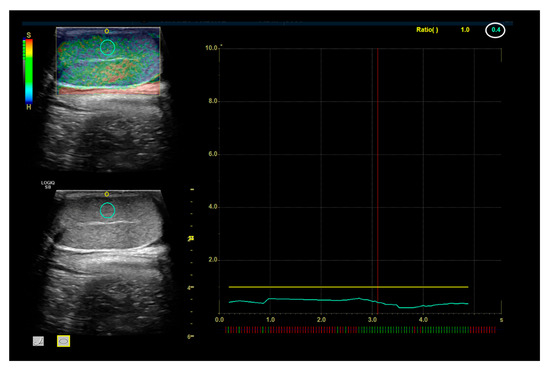This screenshot has height=372, width=550.
Task: Click the Ratio( ) label
Action: coord(427,30)
